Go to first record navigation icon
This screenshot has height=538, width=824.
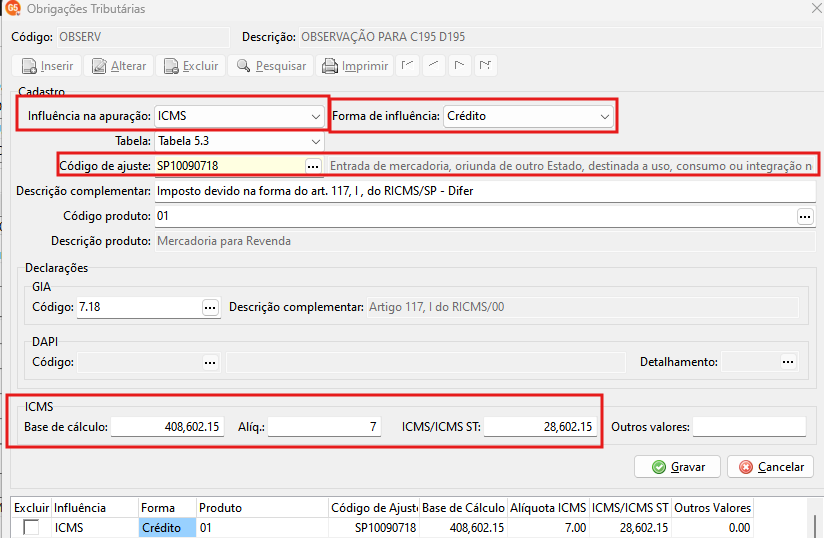[407, 66]
